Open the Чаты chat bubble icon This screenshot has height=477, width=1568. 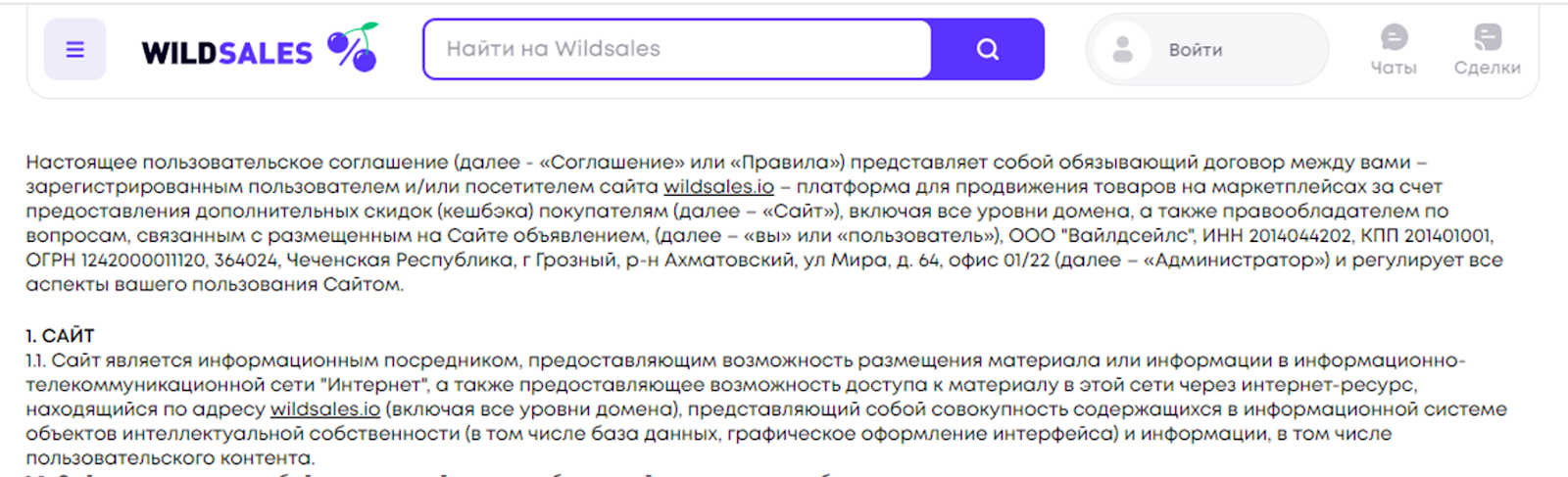pos(1394,37)
